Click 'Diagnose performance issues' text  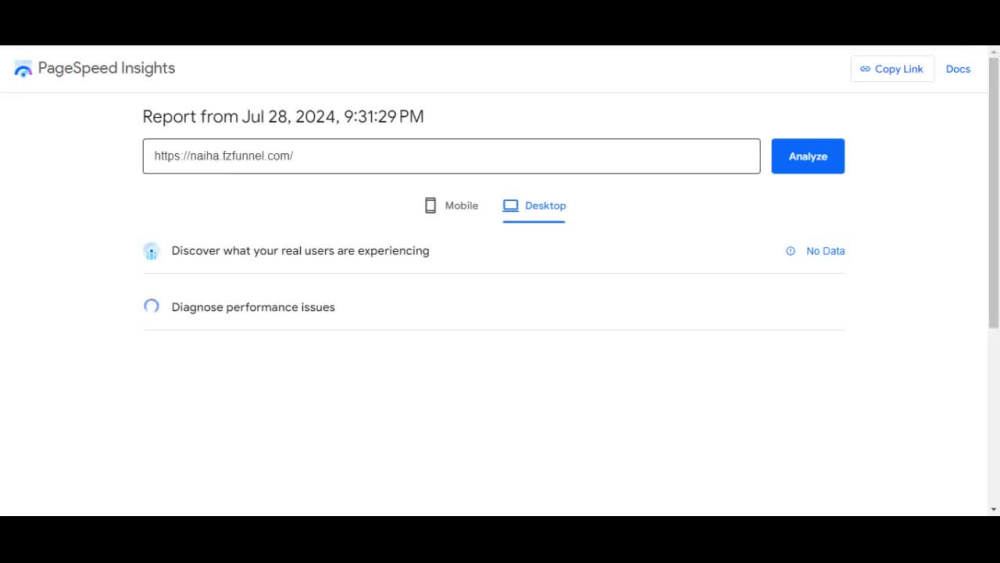pyautogui.click(x=253, y=307)
